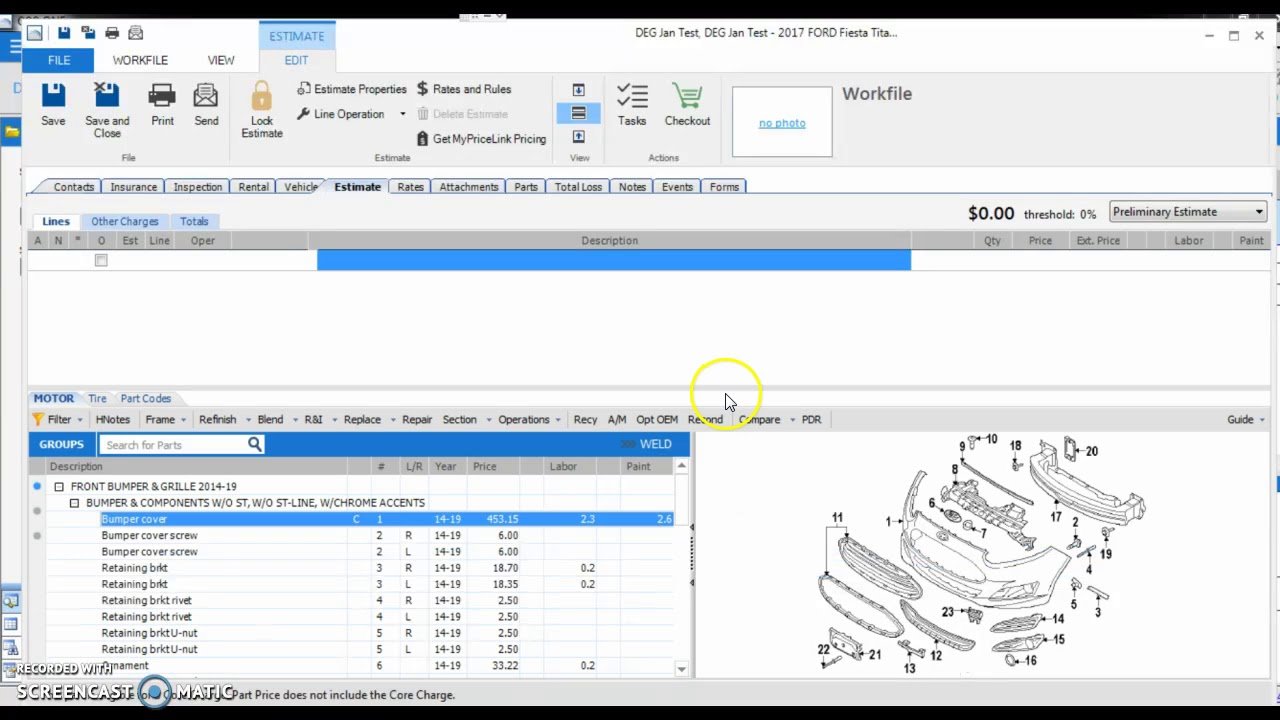The height and width of the screenshot is (720, 1280).
Task: Click the small save icon in the quick access bar
Action: pyautogui.click(x=63, y=33)
